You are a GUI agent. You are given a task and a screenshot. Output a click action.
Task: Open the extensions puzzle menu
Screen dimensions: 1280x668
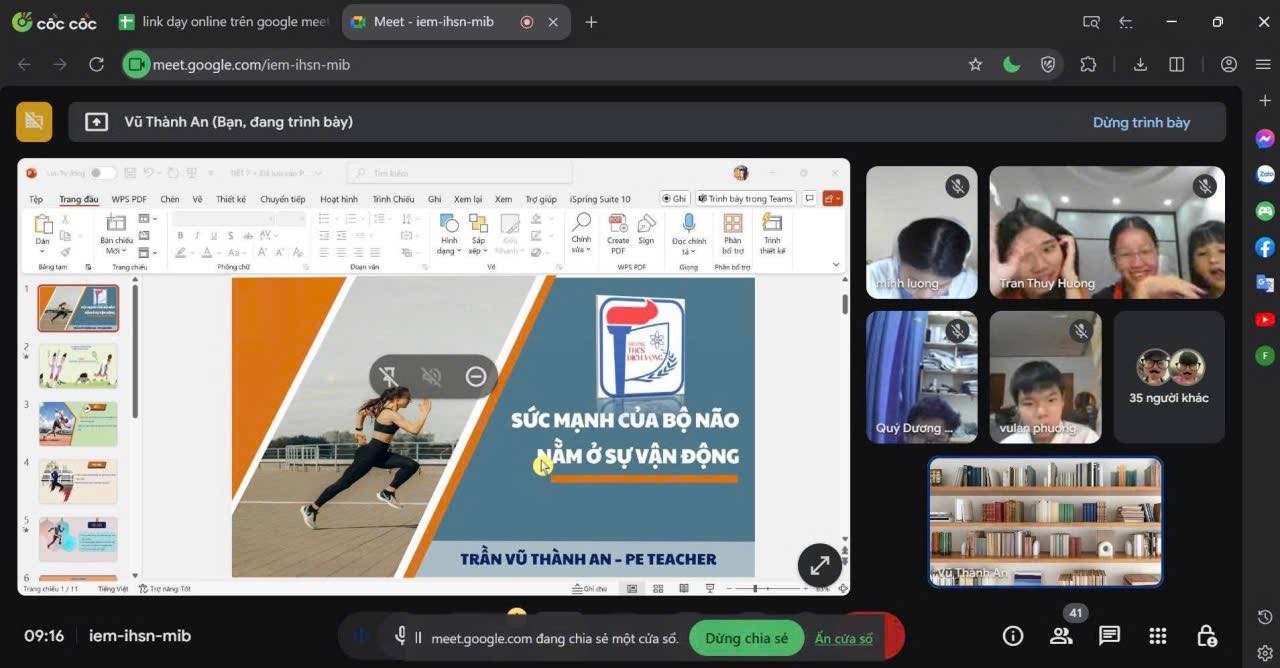click(1088, 65)
